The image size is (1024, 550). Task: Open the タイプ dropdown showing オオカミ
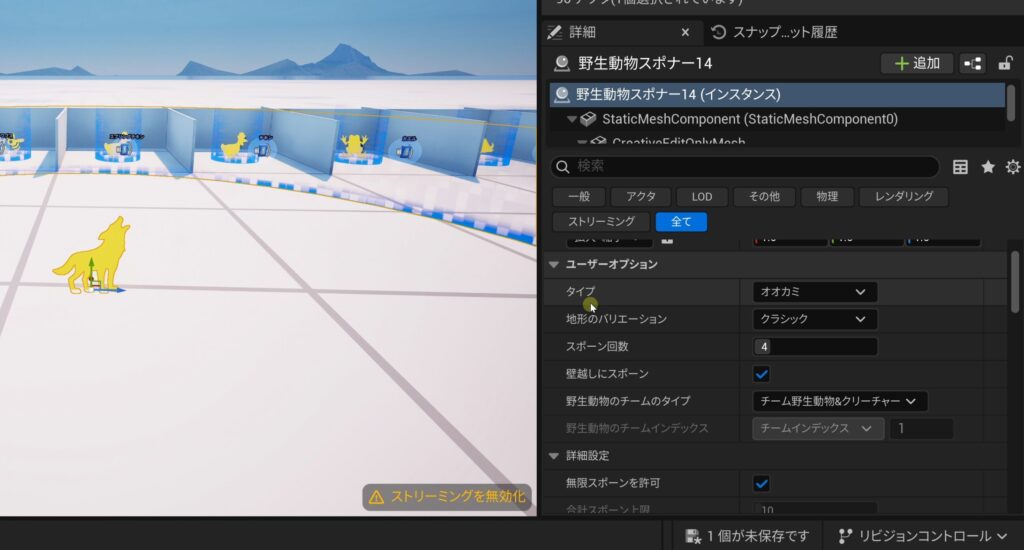click(814, 292)
